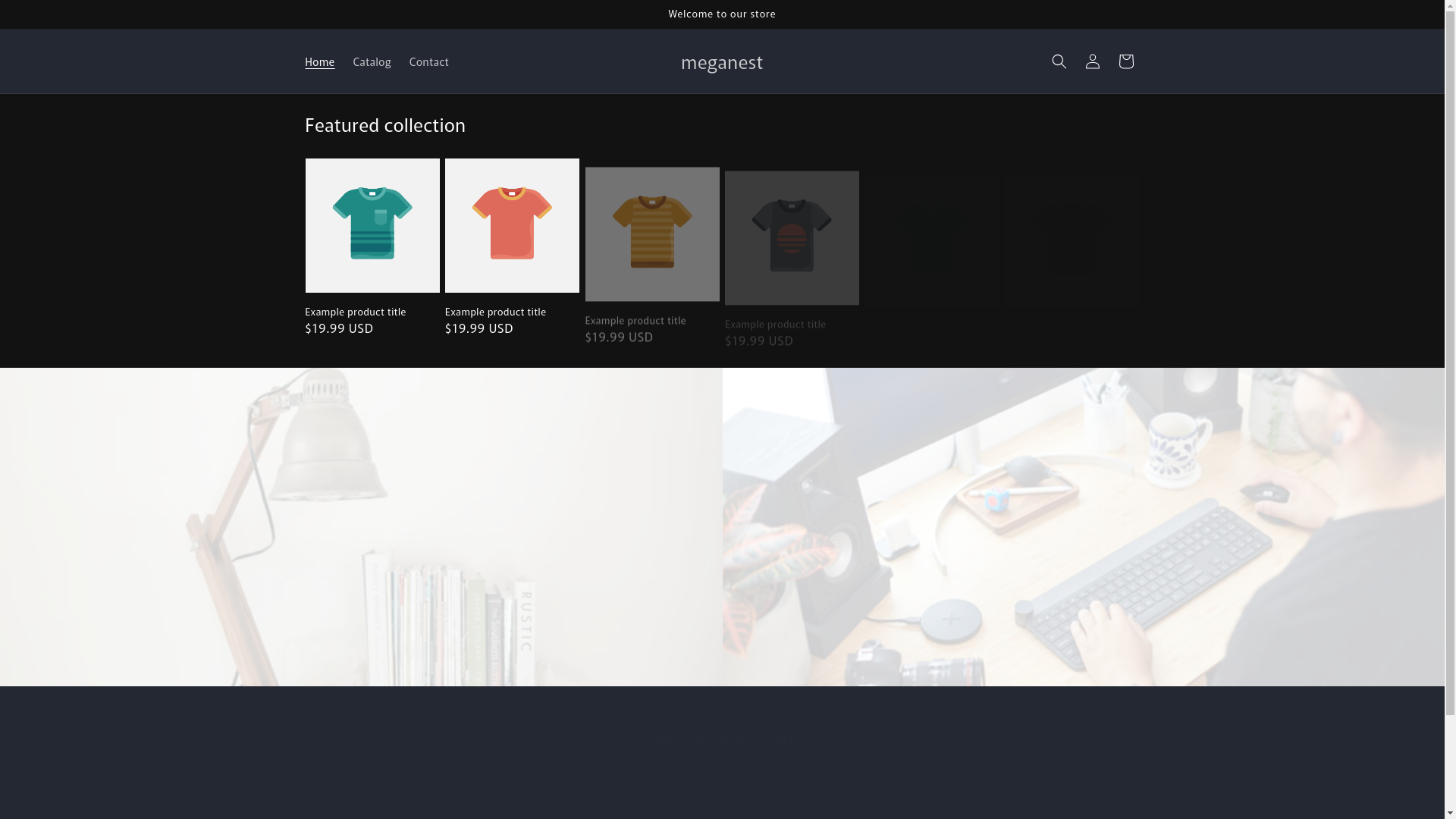Click the $19.99 USD price under teal t-shirt

(x=339, y=328)
